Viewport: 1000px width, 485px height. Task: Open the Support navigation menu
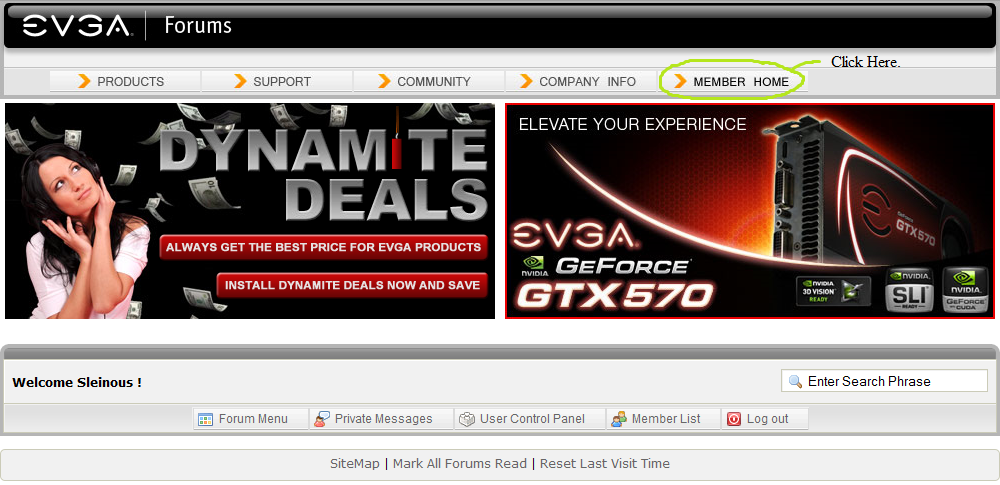[x=281, y=81]
